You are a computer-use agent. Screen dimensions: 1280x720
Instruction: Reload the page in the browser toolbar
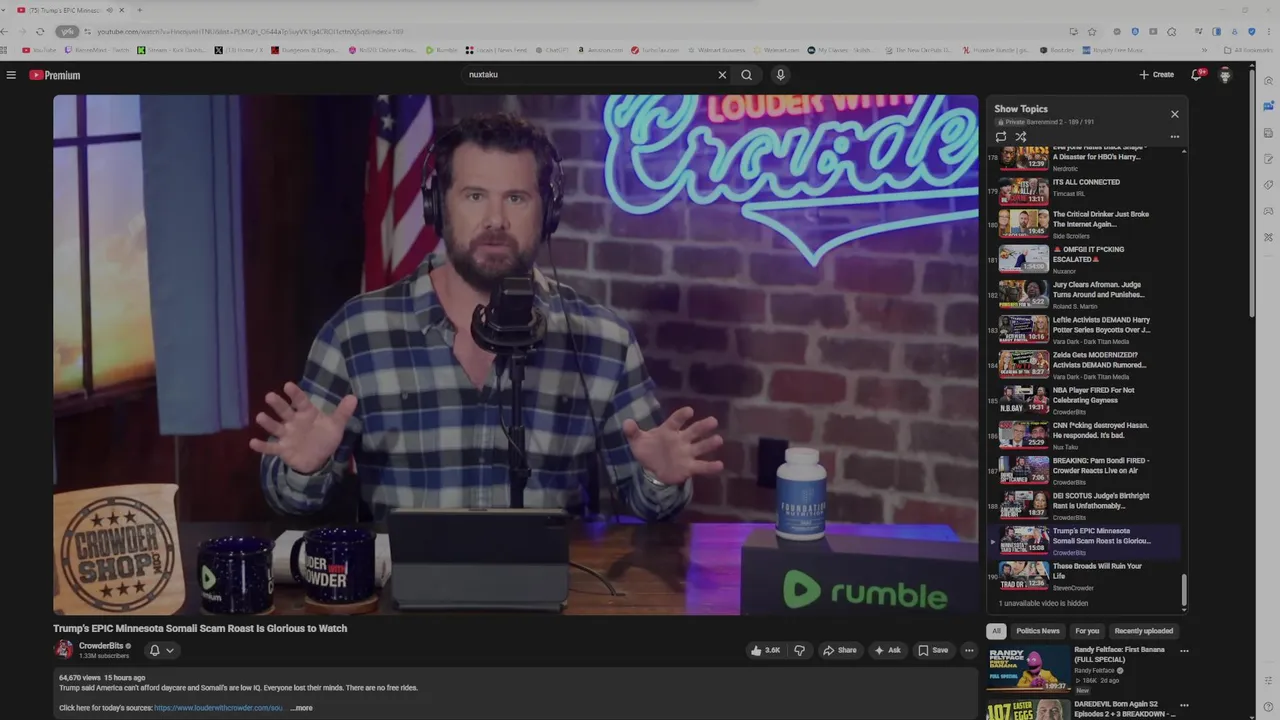coord(40,32)
